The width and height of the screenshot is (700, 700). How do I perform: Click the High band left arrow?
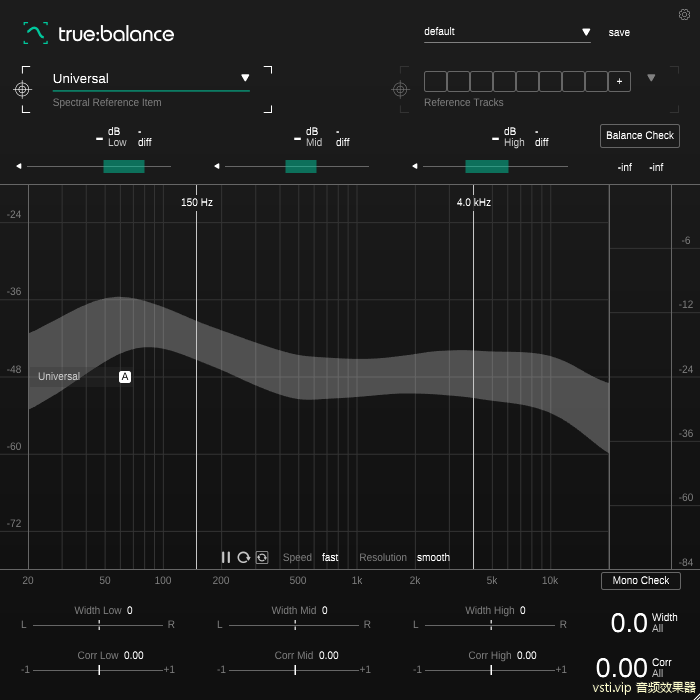tap(415, 166)
